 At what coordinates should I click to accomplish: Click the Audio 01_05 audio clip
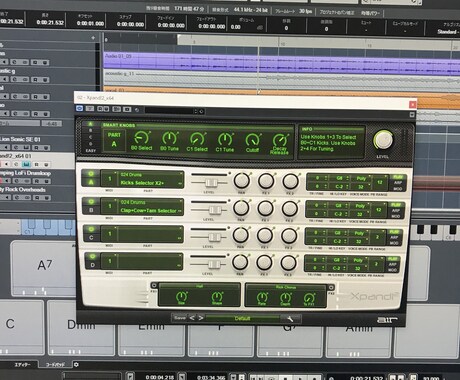[281, 62]
